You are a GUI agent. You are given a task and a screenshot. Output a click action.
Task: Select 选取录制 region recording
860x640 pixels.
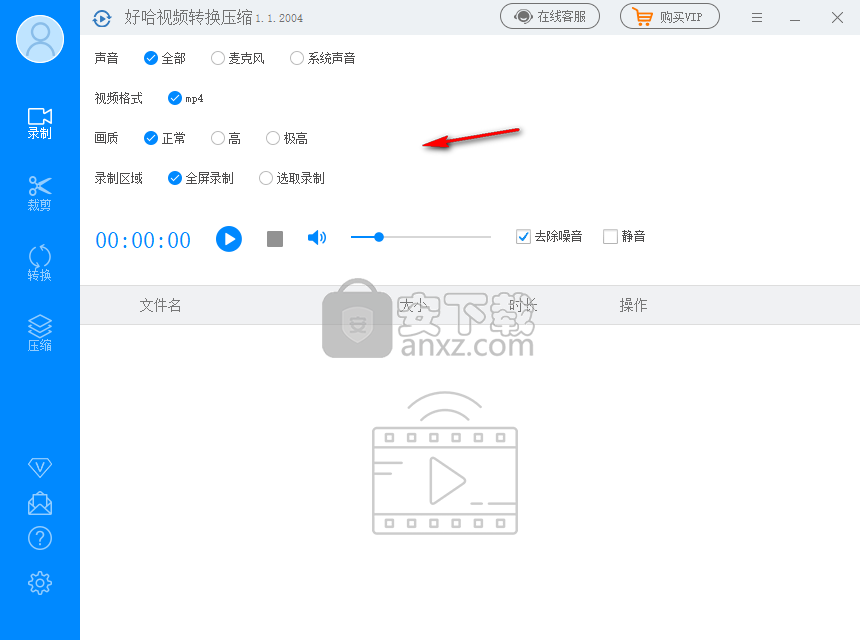(292, 178)
